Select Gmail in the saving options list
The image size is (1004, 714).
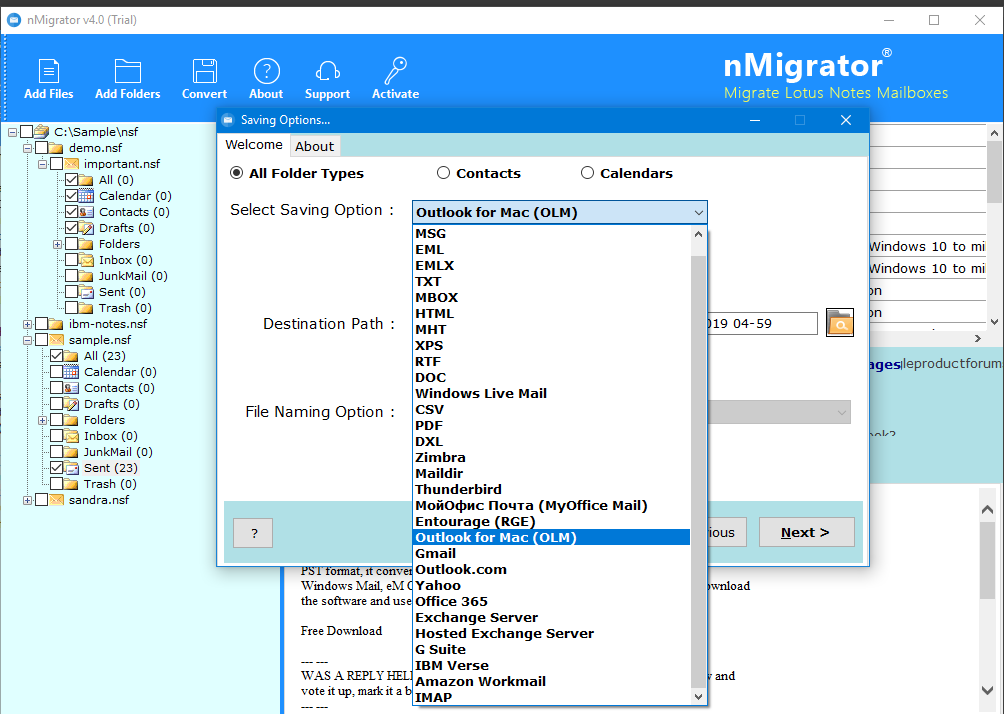click(x=552, y=553)
